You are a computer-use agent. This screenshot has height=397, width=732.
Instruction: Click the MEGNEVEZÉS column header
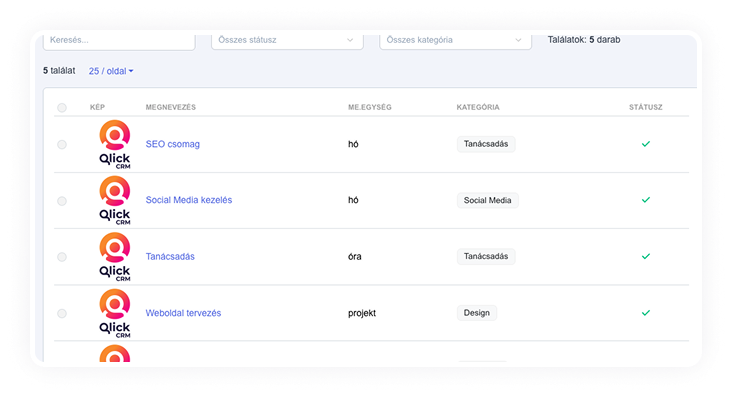170,107
